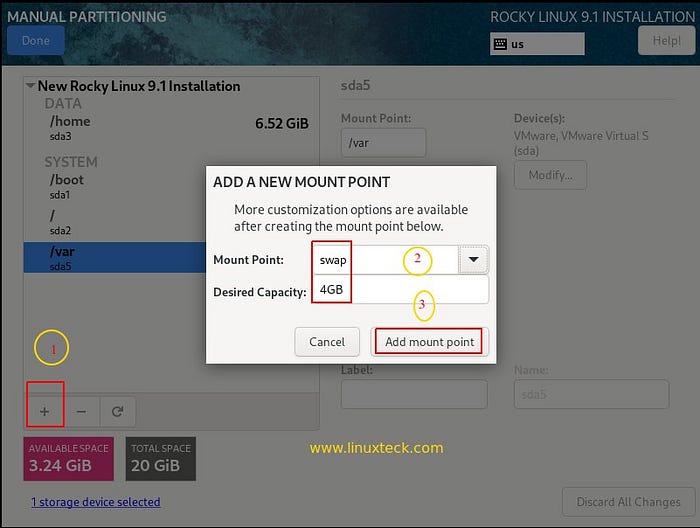Open the Help! button
Viewport: 700px width, 528px height.
pyautogui.click(x=667, y=41)
